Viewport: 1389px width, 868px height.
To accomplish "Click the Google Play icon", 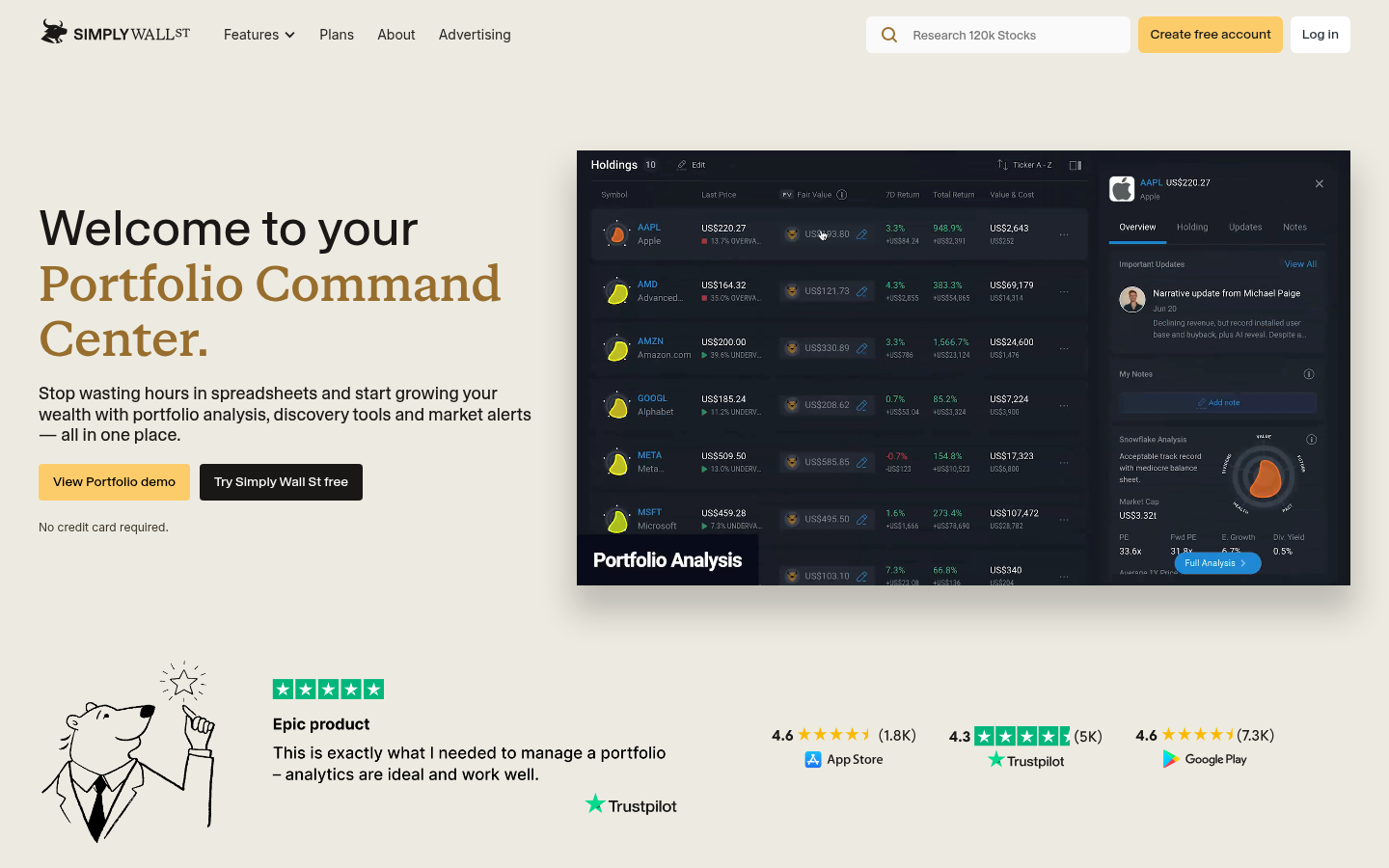I will (x=1171, y=759).
